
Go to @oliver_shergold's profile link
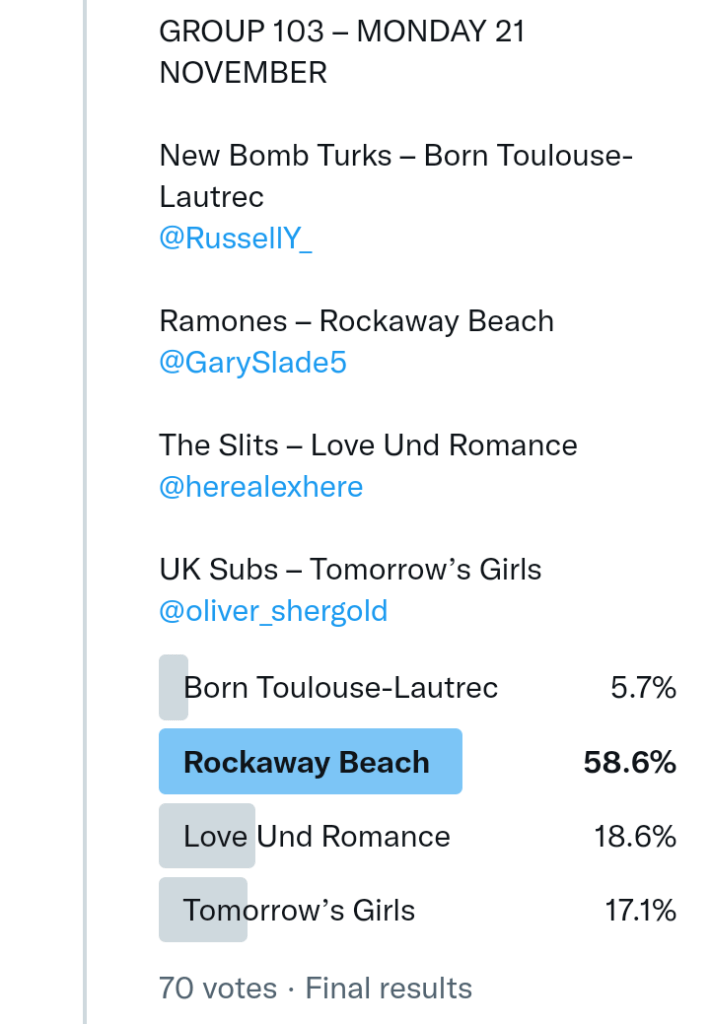[273, 611]
